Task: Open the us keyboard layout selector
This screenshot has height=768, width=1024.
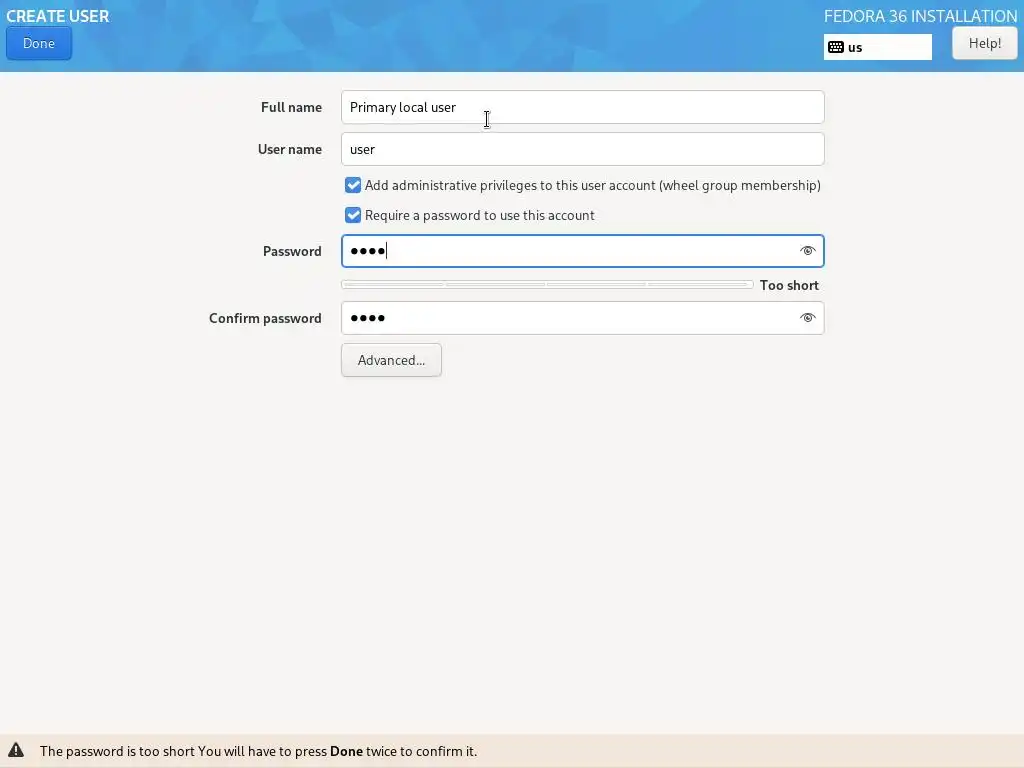Action: pyautogui.click(x=877, y=47)
